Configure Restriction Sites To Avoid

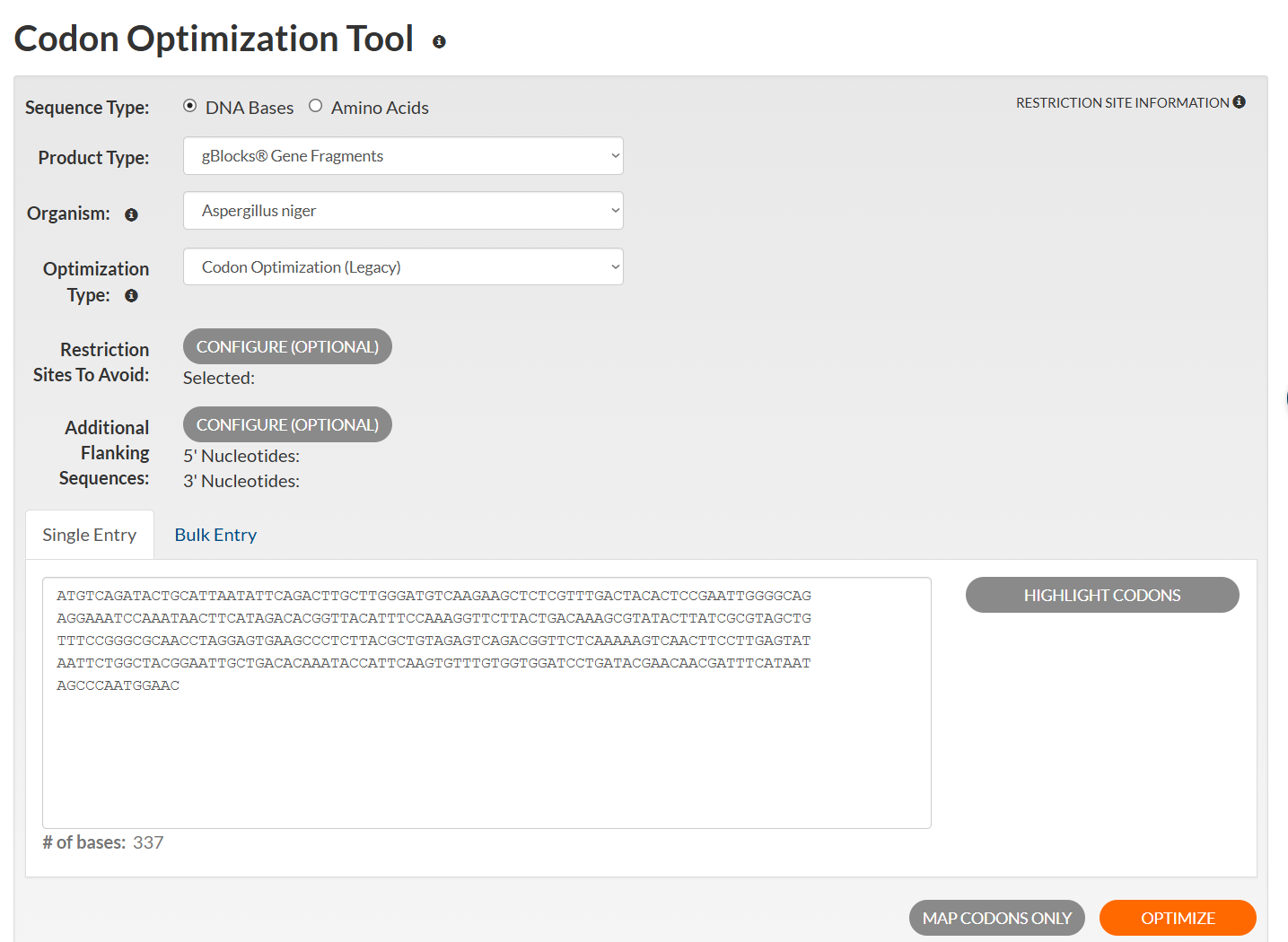click(287, 346)
